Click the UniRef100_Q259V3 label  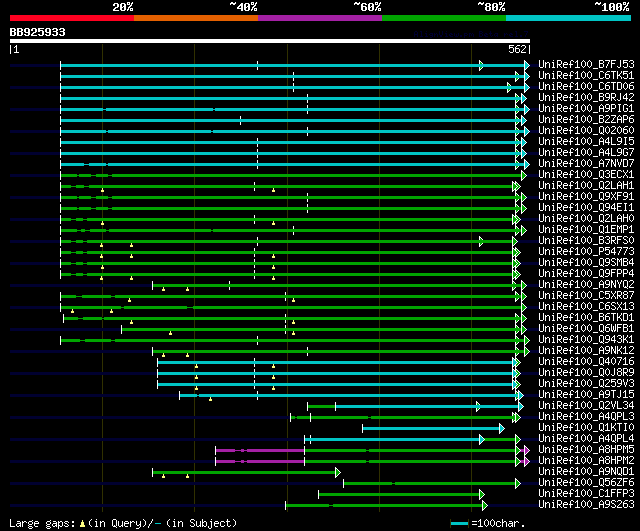click(586, 384)
